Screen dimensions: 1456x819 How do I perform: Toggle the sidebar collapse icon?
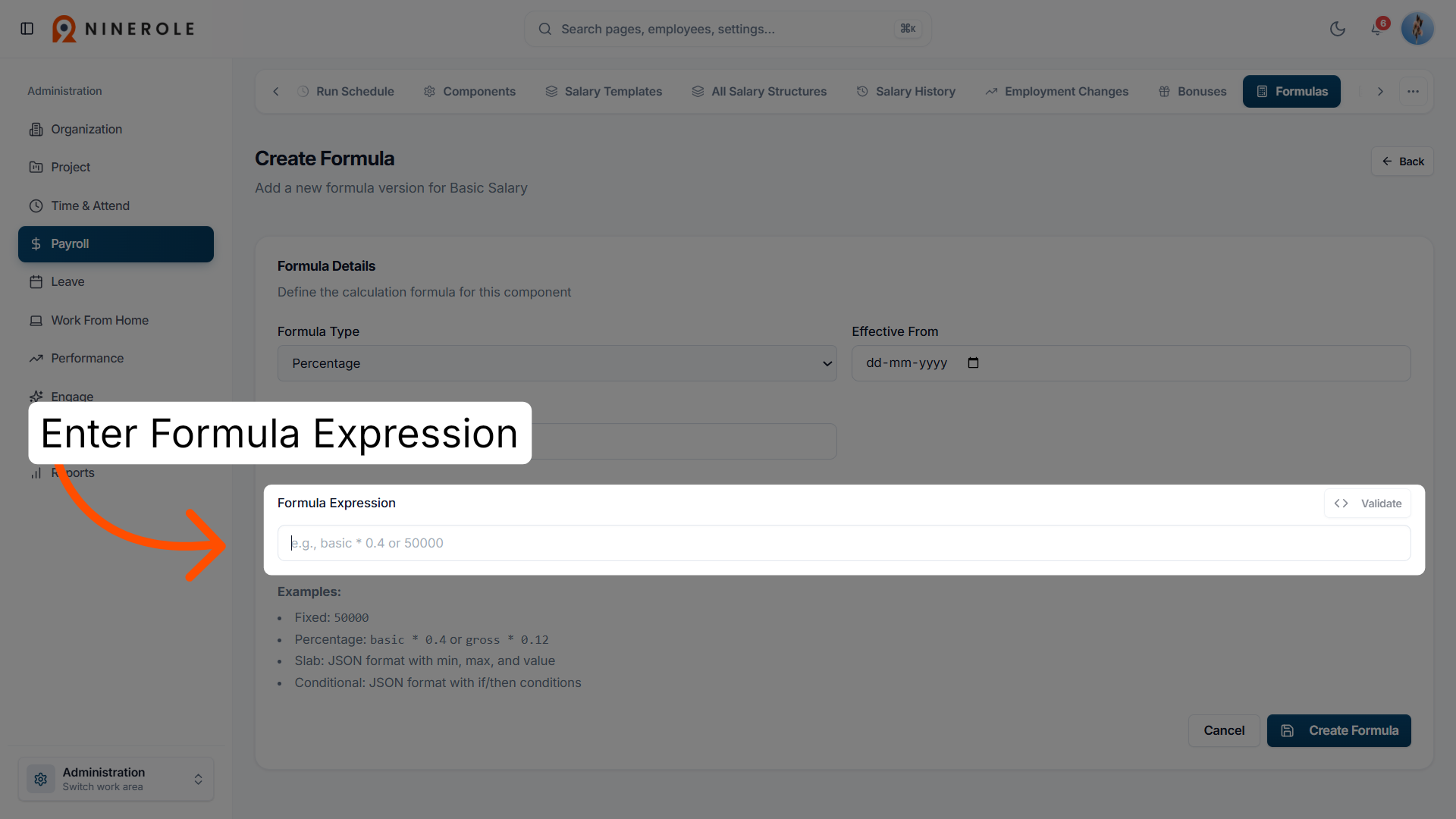[27, 29]
